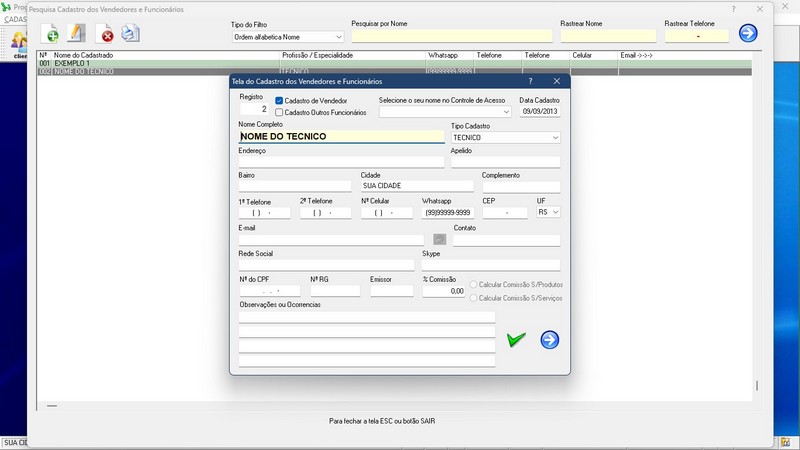Close the Tela do Cadastro dialog
This screenshot has width=800, height=450.
(557, 81)
